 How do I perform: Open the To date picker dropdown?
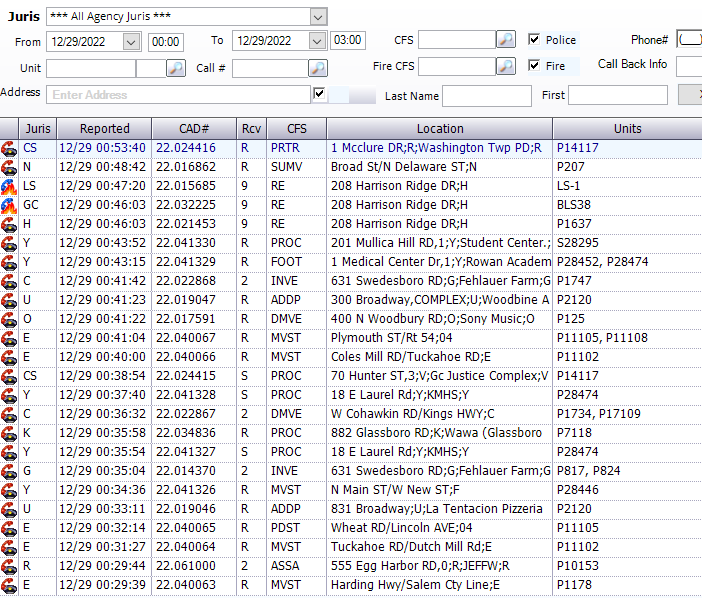point(317,42)
